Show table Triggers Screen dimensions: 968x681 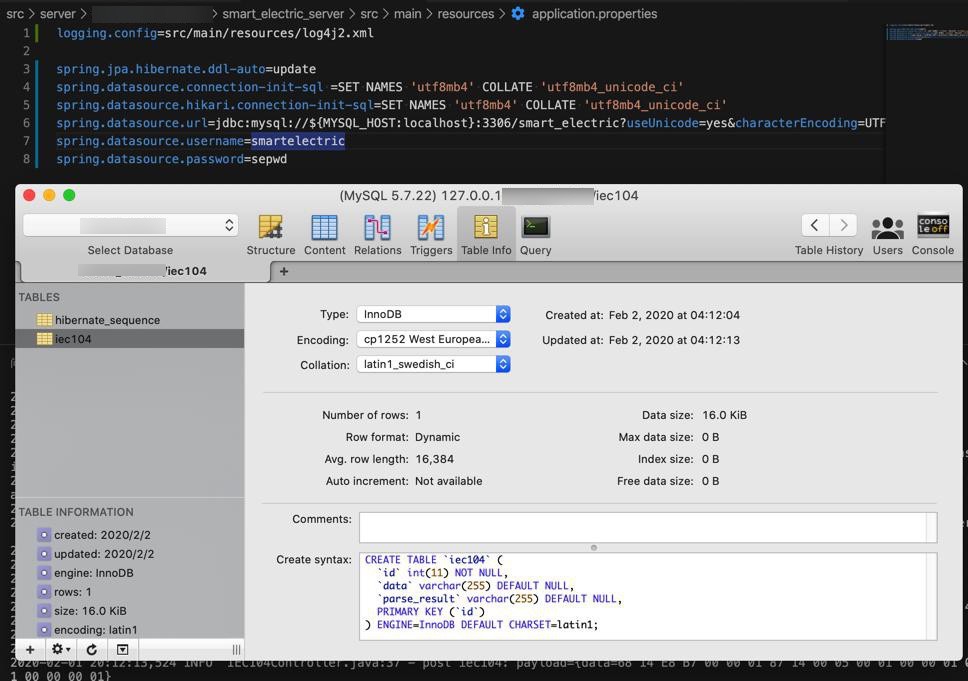[x=430, y=228]
